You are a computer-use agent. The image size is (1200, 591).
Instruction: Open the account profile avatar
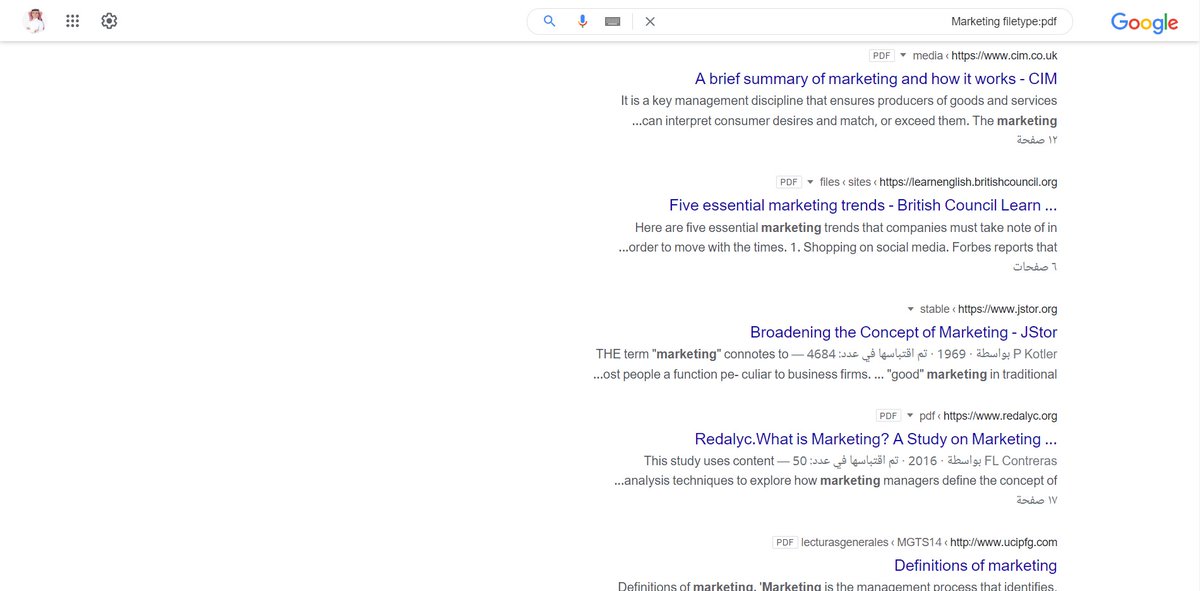35,21
